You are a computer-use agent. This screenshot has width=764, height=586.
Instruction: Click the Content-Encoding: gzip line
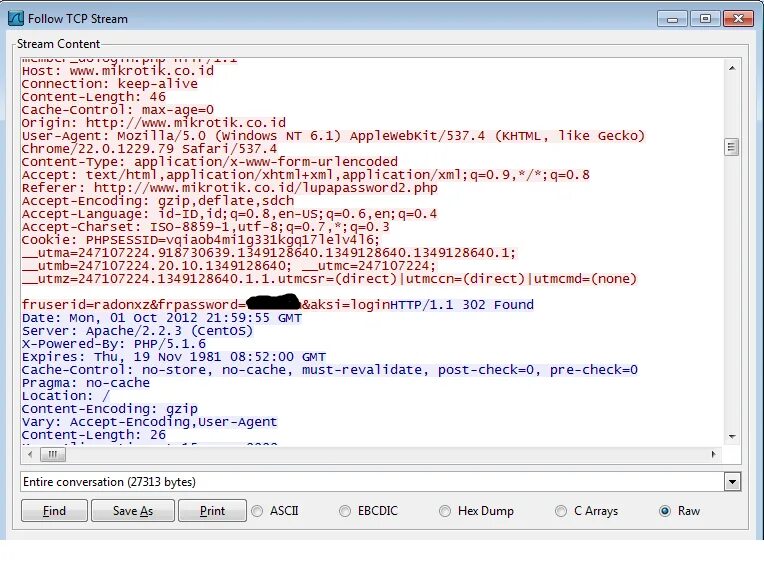[x=110, y=409]
